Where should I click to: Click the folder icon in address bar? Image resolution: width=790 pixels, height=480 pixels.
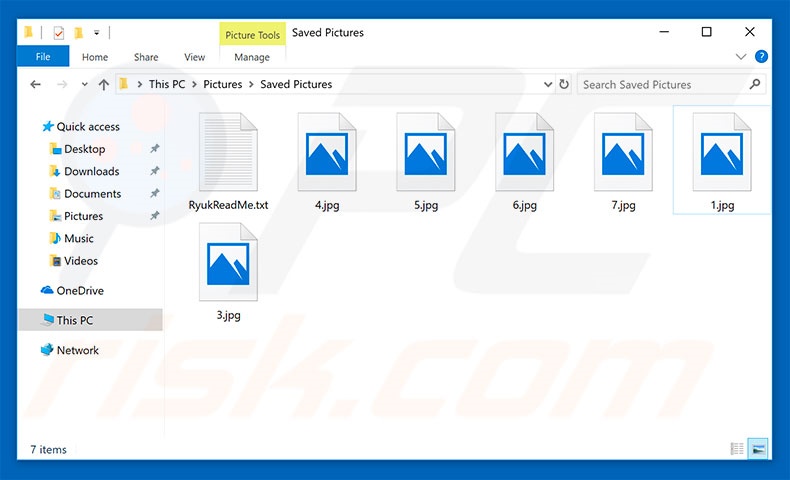(x=124, y=84)
